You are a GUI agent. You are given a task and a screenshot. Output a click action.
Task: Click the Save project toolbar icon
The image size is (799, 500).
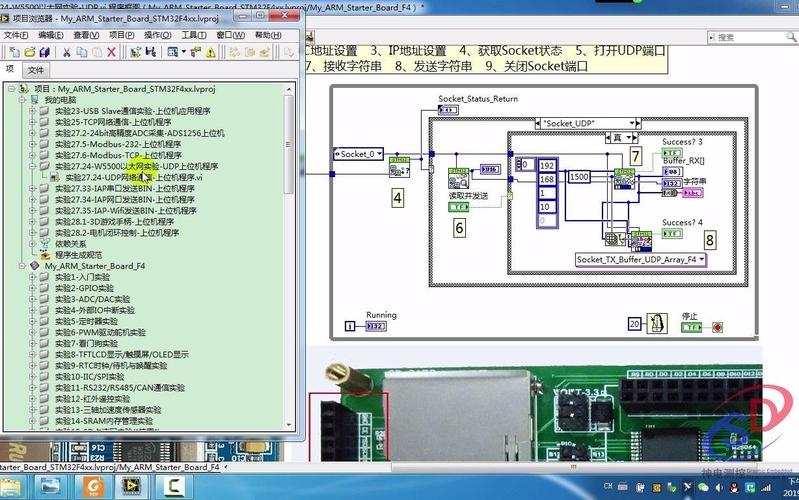[x=150, y=52]
